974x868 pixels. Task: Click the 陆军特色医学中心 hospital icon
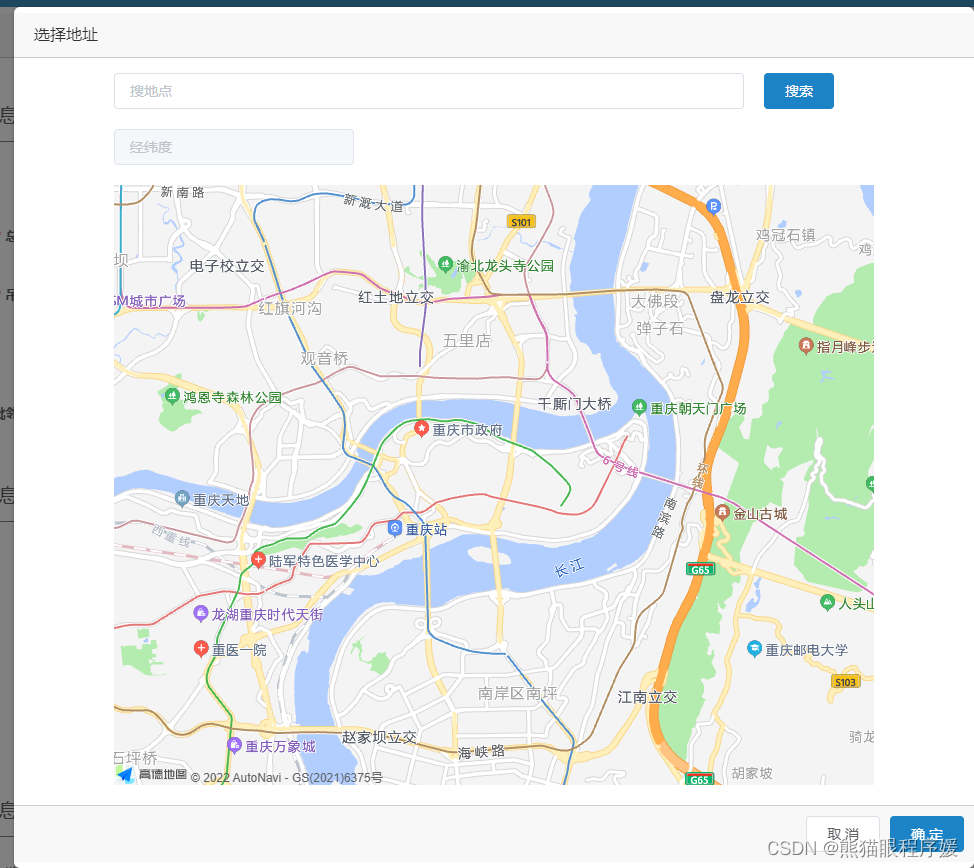258,559
